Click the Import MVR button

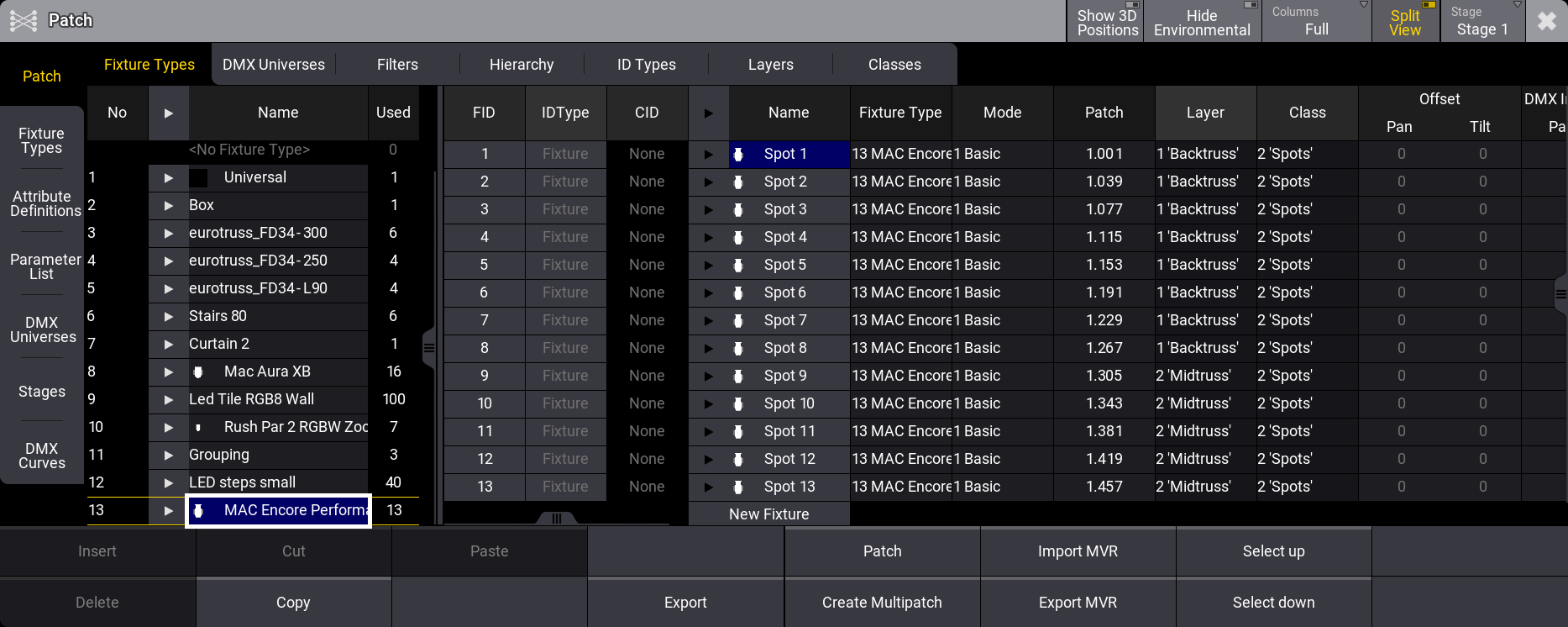point(1078,551)
